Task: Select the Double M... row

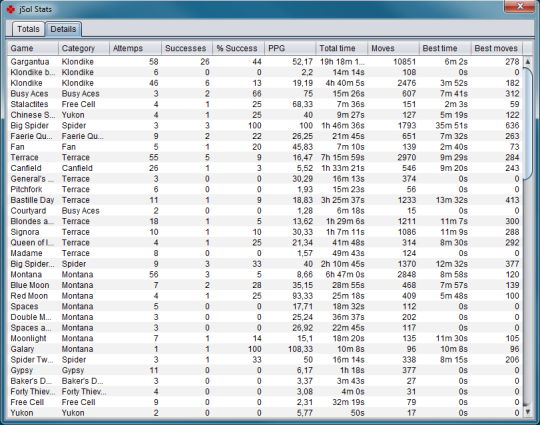Action: click(265, 317)
